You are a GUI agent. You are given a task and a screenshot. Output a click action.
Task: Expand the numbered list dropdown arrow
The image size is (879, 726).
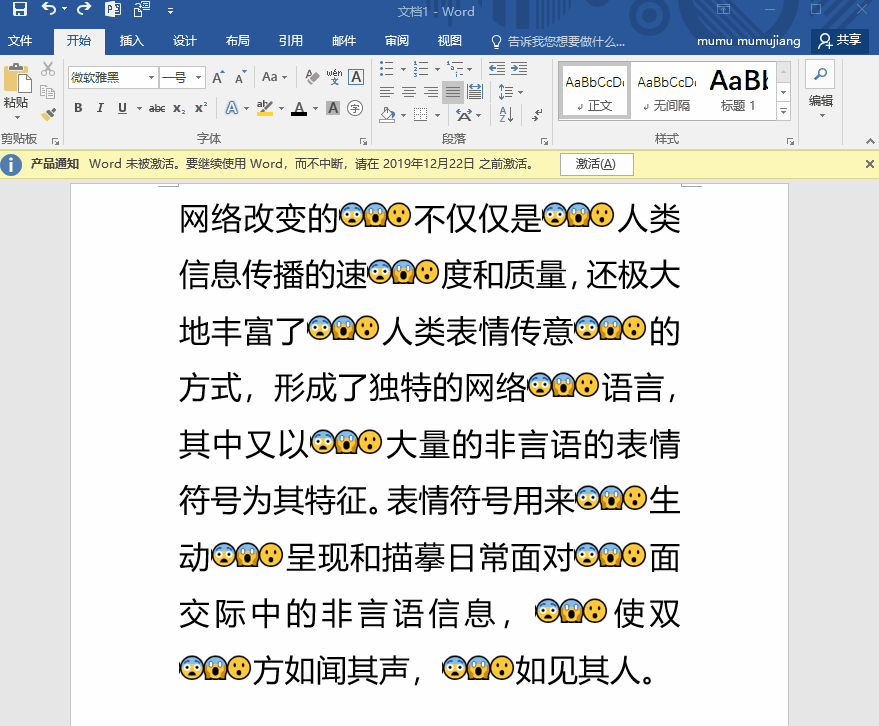(437, 70)
